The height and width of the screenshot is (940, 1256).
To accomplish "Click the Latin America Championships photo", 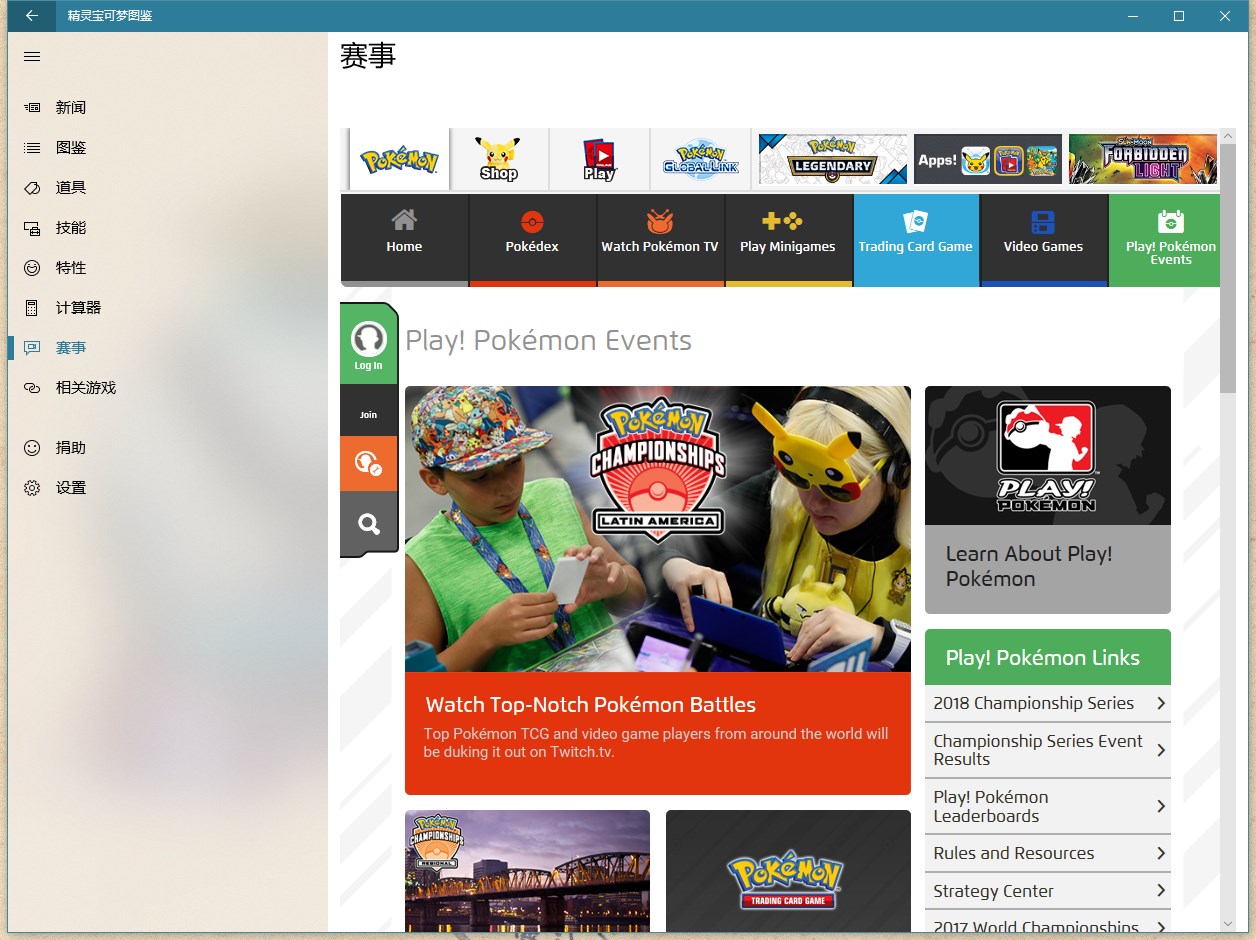I will (658, 529).
